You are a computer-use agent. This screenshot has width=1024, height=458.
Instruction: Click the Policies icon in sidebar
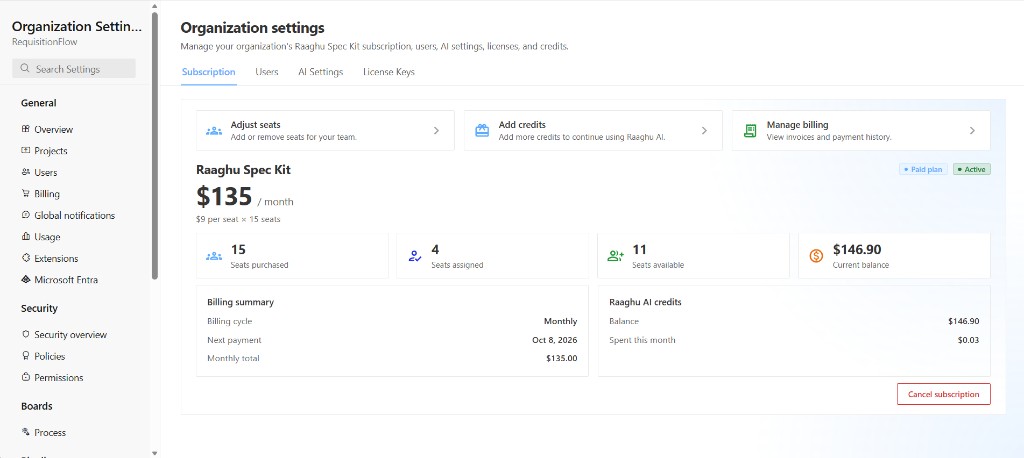(x=25, y=355)
